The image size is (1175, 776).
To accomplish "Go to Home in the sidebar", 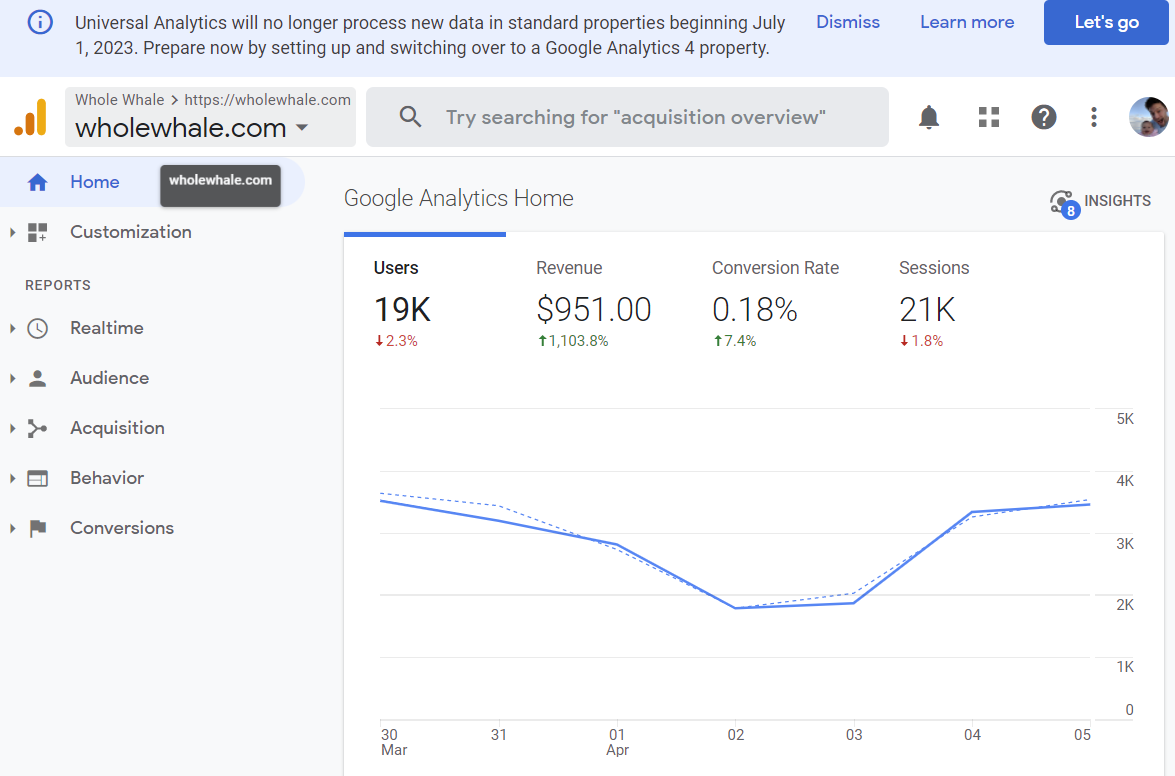I will 94,182.
